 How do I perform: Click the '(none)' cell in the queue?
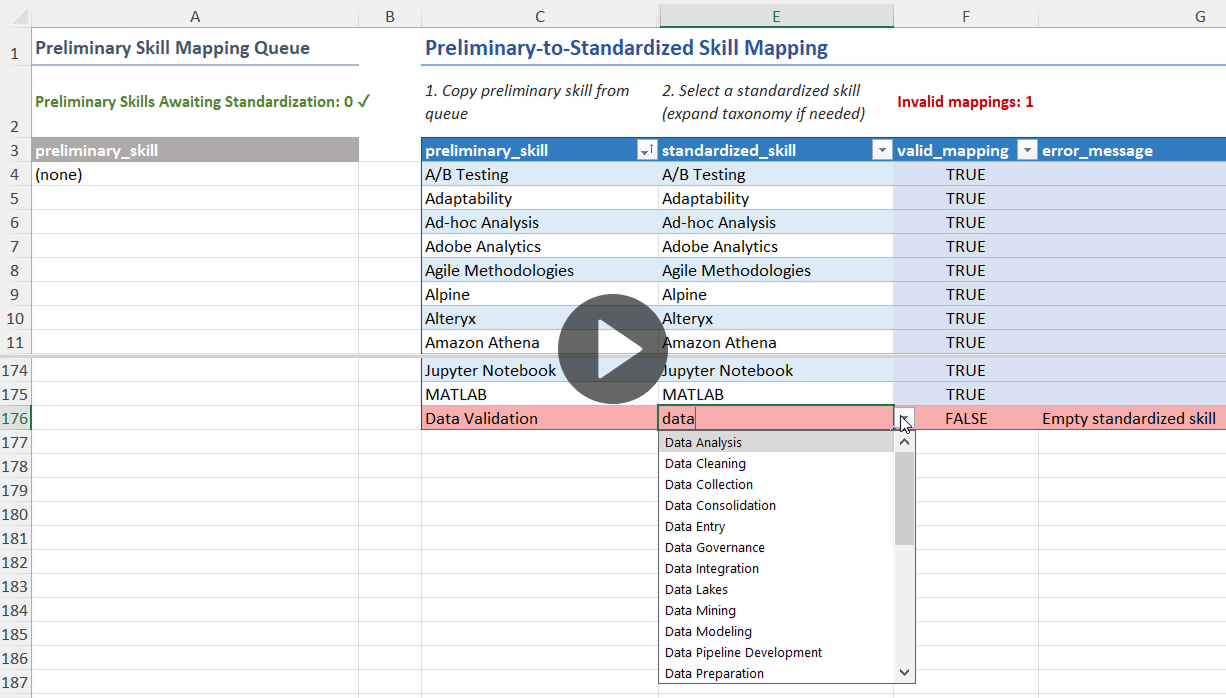[195, 174]
